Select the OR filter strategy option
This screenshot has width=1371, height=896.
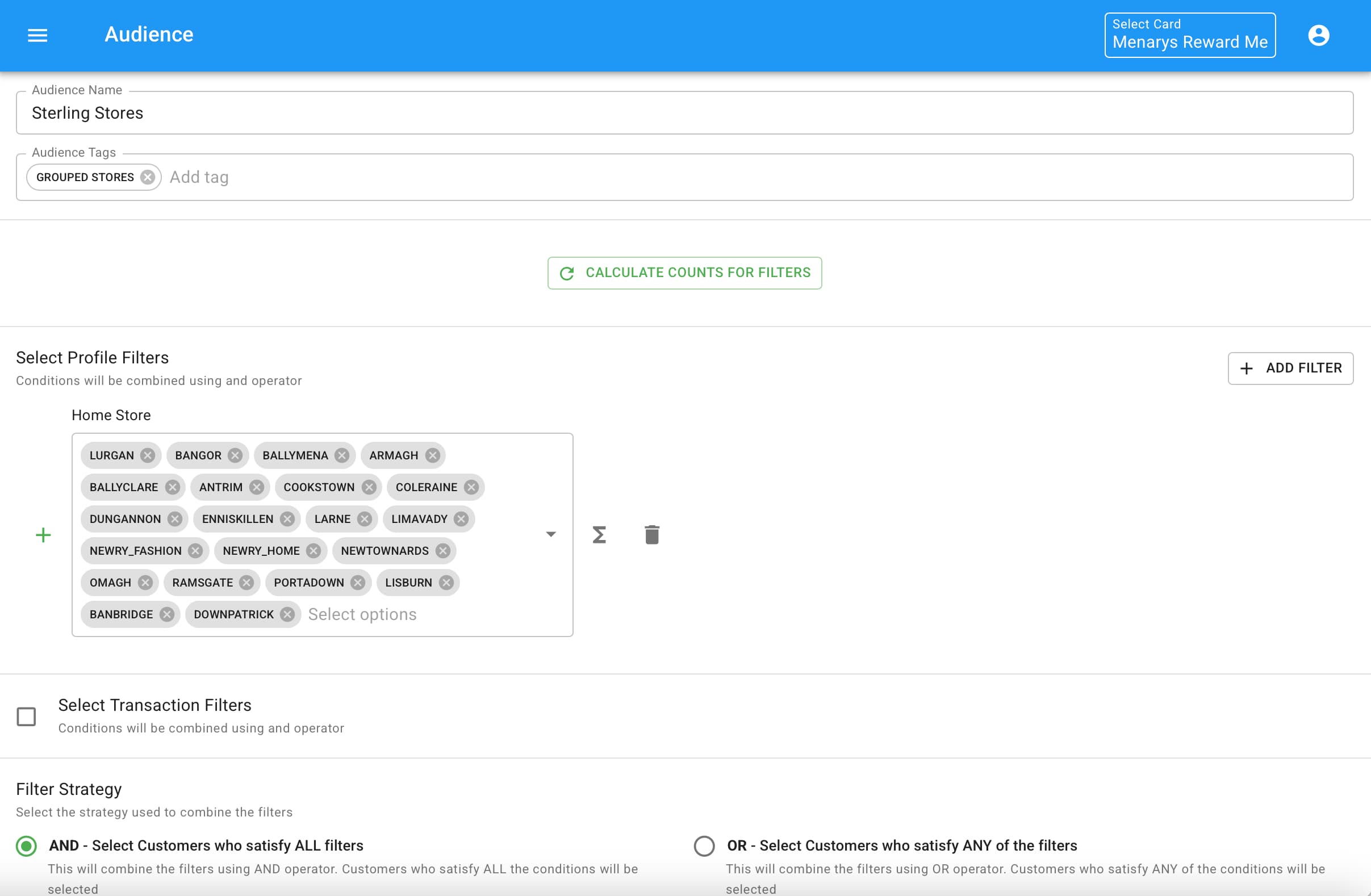pos(704,846)
